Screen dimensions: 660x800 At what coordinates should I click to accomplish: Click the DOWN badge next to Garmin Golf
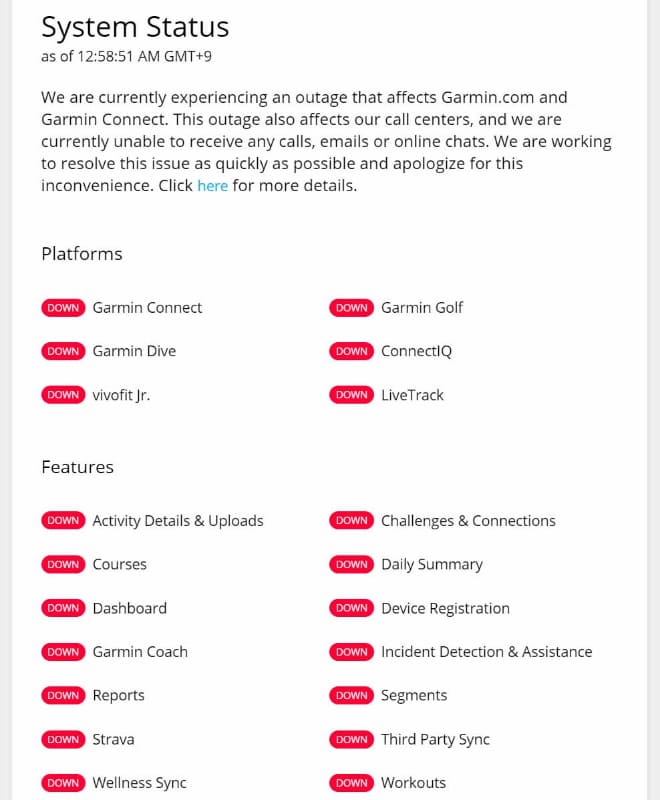point(352,308)
